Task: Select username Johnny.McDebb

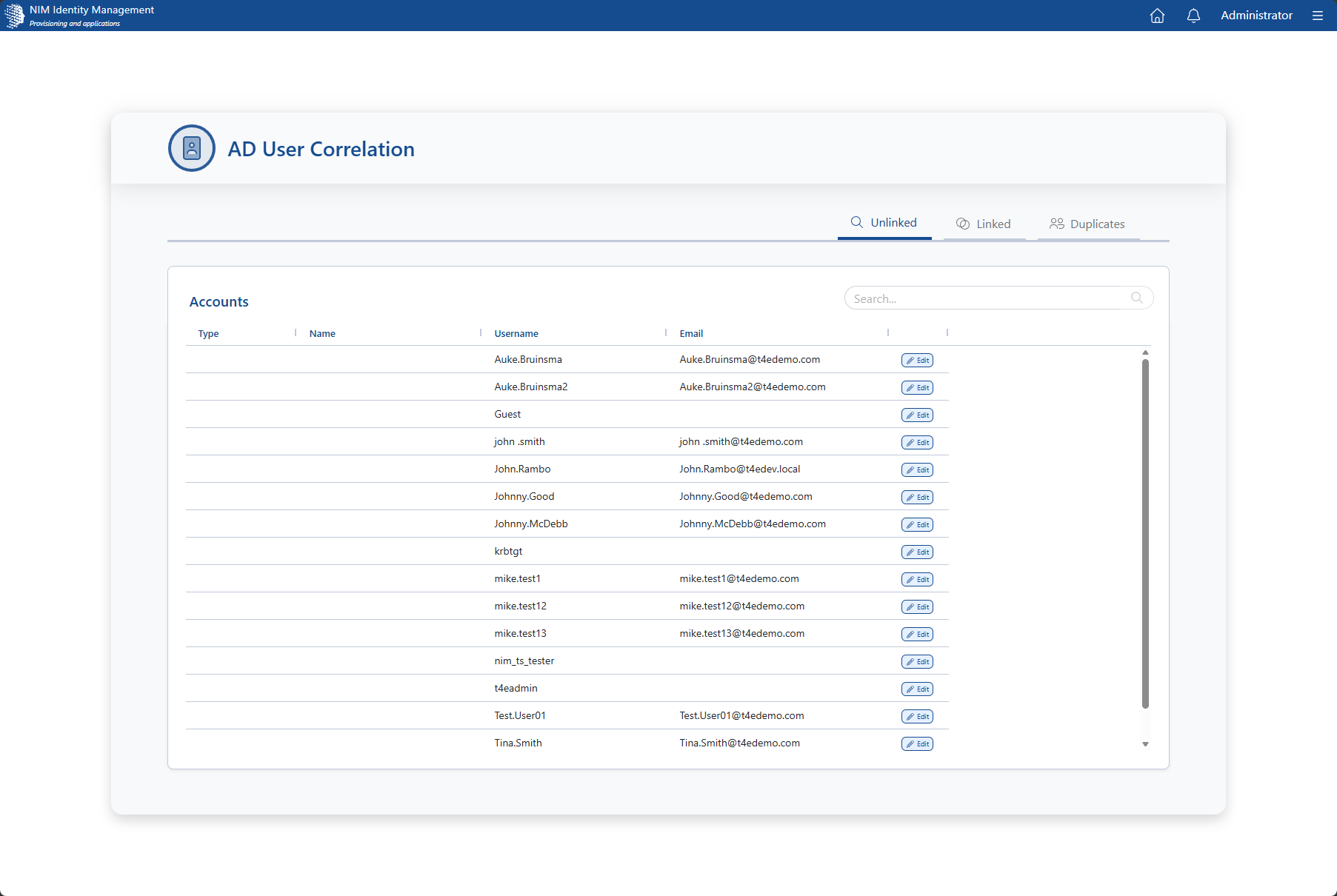Action: pyautogui.click(x=531, y=524)
